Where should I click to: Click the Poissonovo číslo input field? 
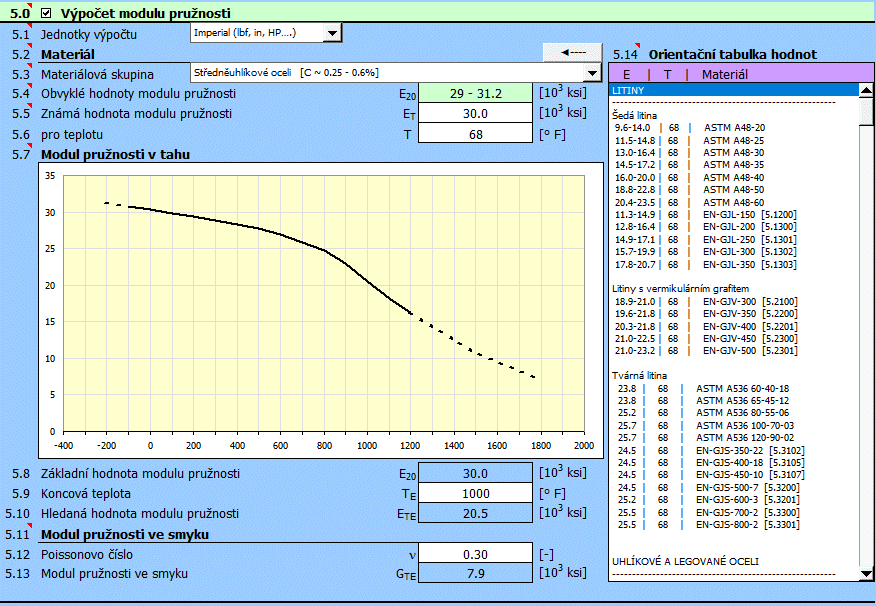pos(475,555)
